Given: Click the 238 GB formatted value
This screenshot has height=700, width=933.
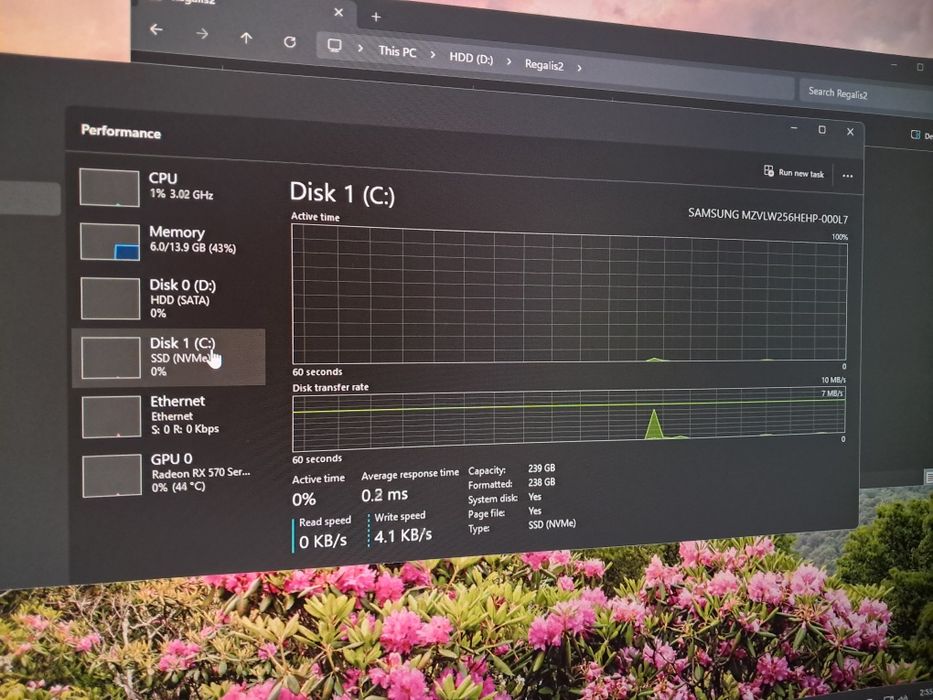Looking at the screenshot, I should click(541, 482).
